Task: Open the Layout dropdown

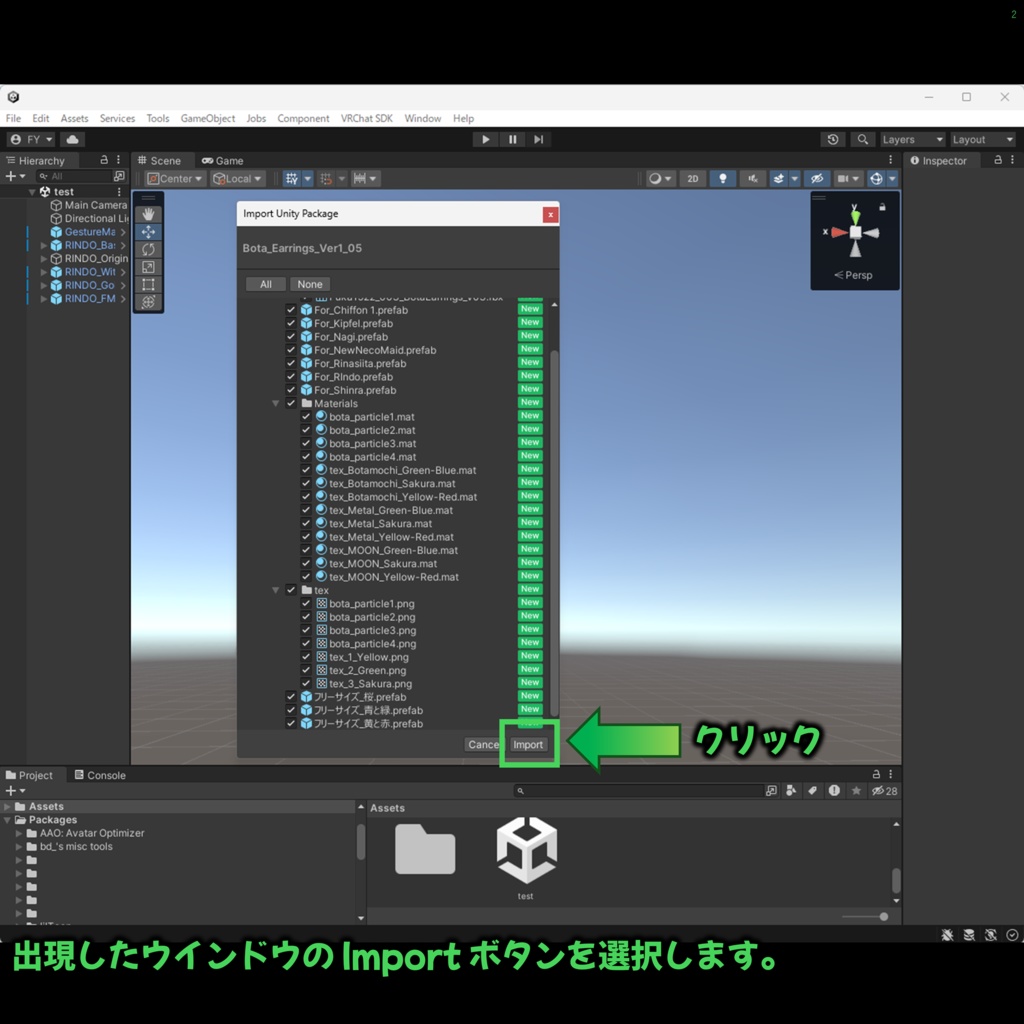Action: pos(982,139)
